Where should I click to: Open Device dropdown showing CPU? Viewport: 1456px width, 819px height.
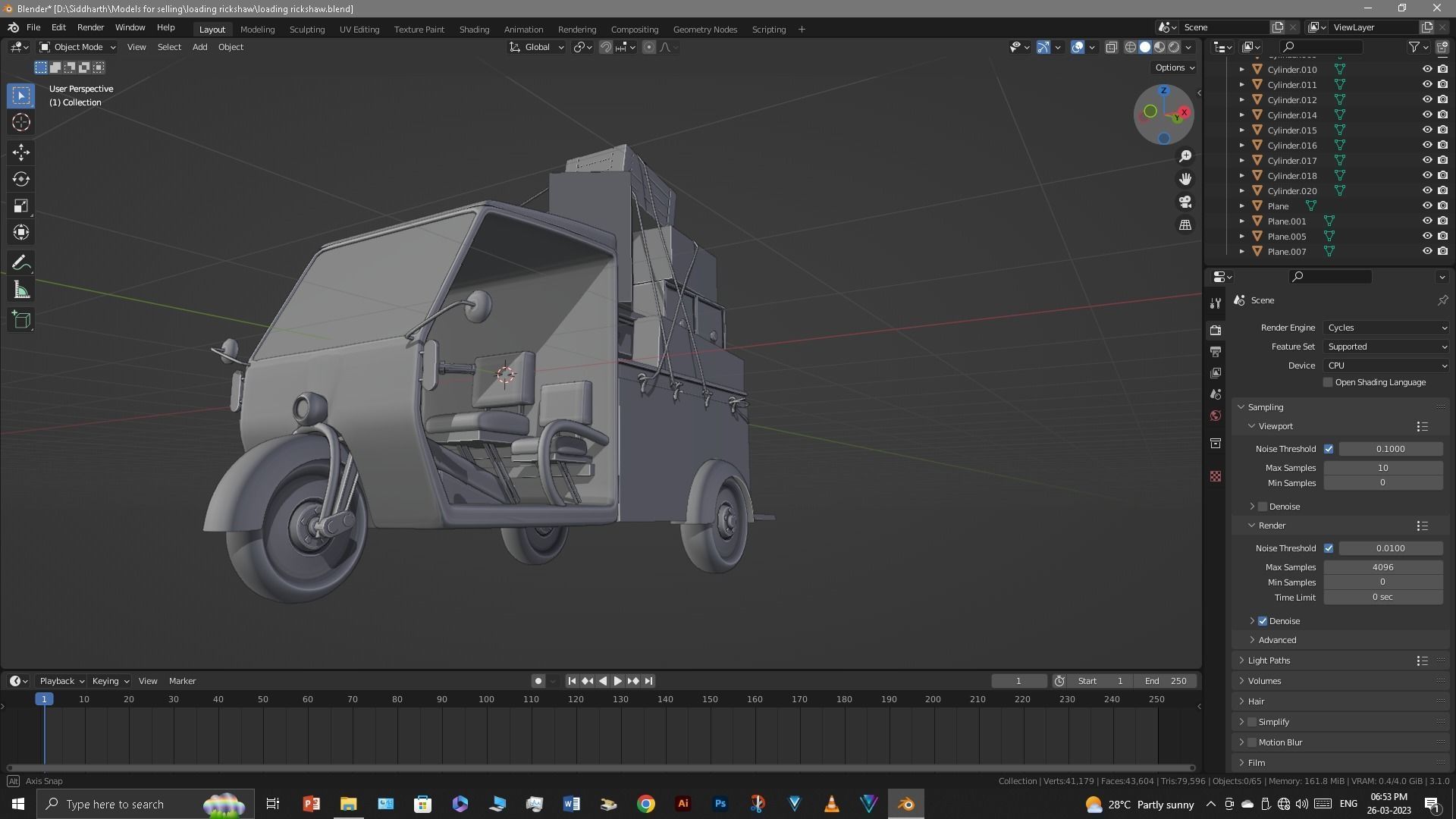point(1386,366)
